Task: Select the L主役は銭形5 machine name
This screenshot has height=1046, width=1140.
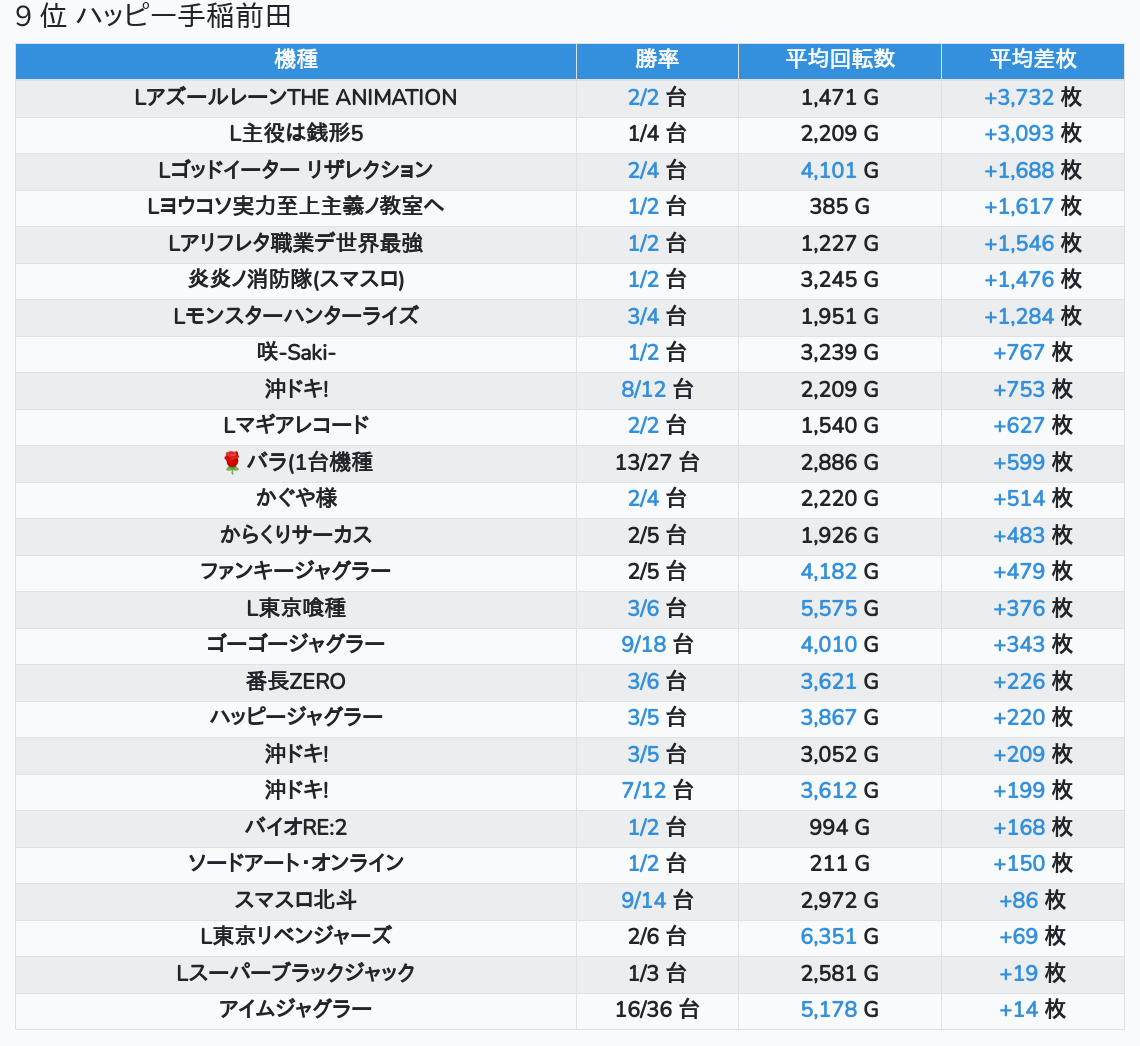Action: pos(296,133)
